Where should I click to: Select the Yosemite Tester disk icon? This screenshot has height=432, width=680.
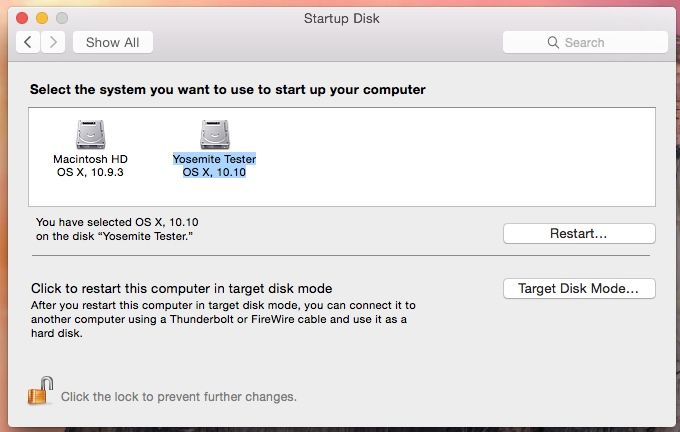[x=214, y=134]
